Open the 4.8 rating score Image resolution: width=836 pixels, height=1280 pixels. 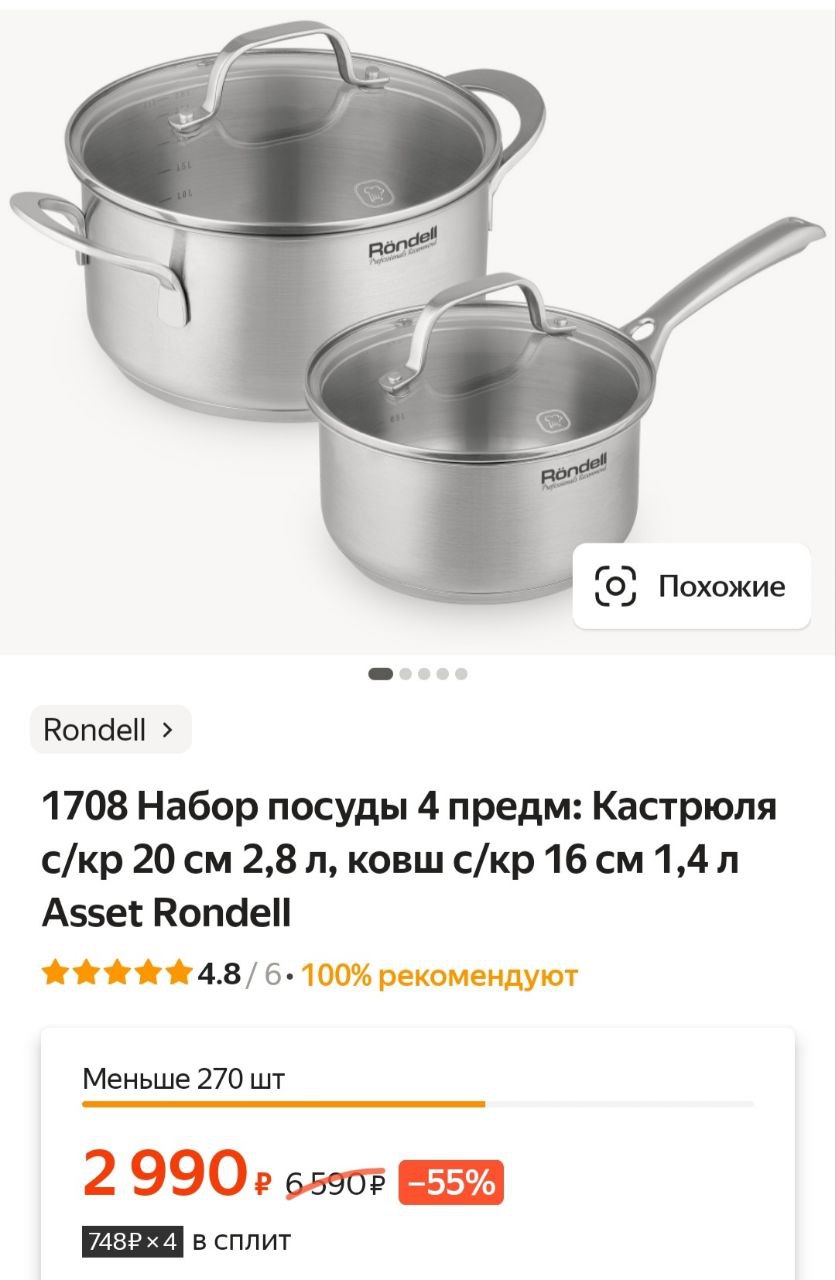[x=219, y=974]
